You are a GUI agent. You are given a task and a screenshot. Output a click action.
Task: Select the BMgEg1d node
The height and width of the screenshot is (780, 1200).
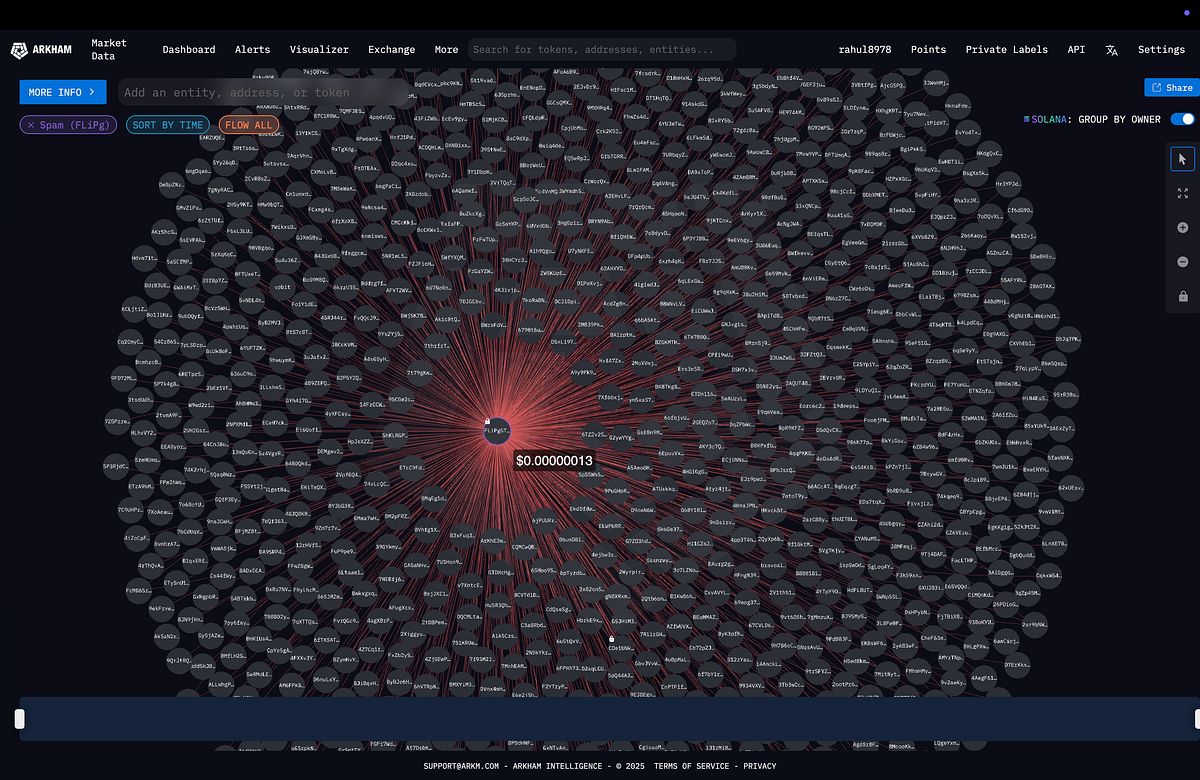[436, 498]
